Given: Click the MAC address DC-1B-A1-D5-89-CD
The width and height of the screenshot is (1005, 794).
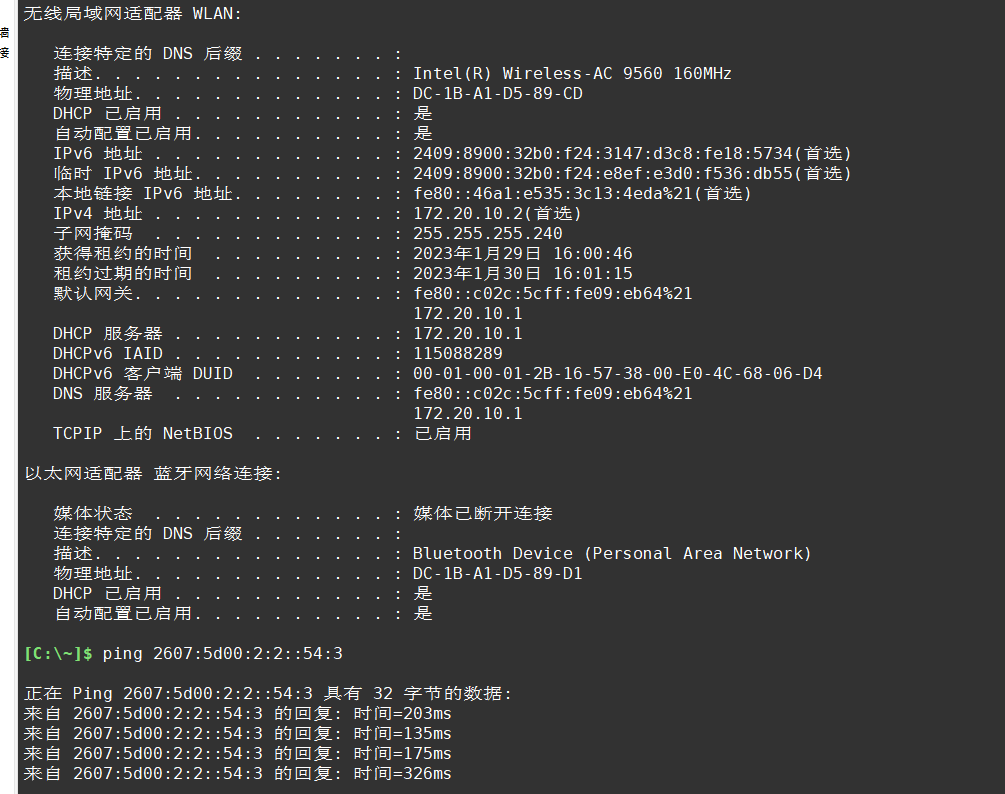Looking at the screenshot, I should (x=497, y=94).
